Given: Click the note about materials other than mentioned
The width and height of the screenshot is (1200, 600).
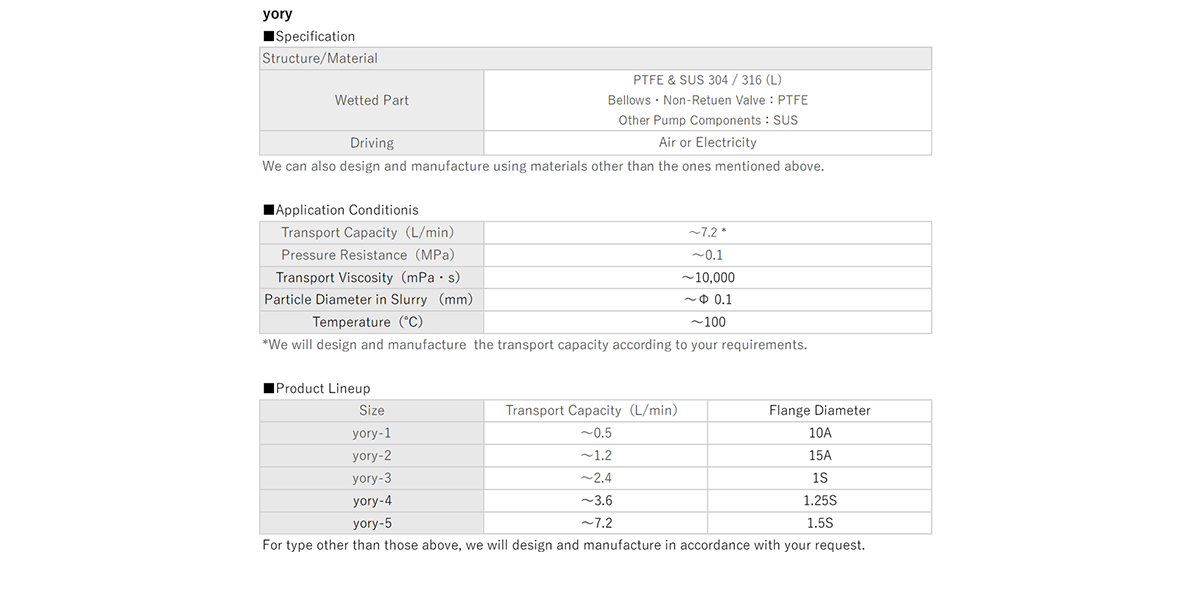Looking at the screenshot, I should [x=543, y=166].
